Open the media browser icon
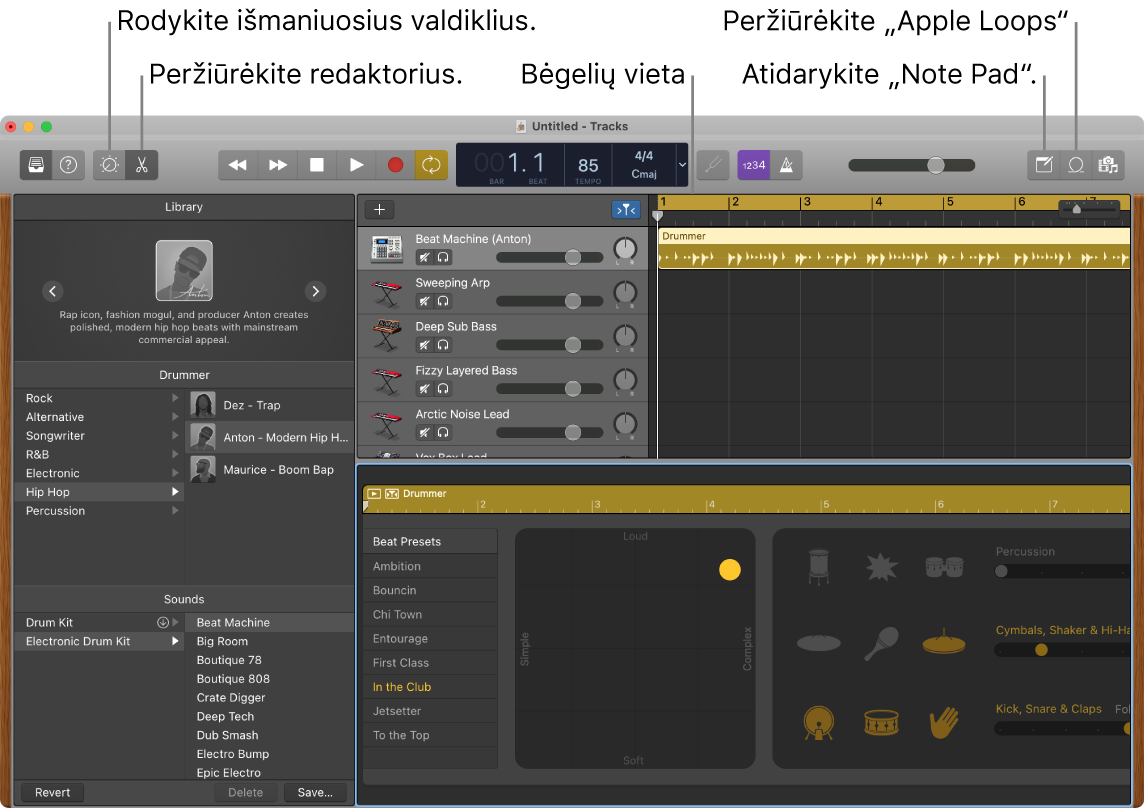 tap(1108, 165)
